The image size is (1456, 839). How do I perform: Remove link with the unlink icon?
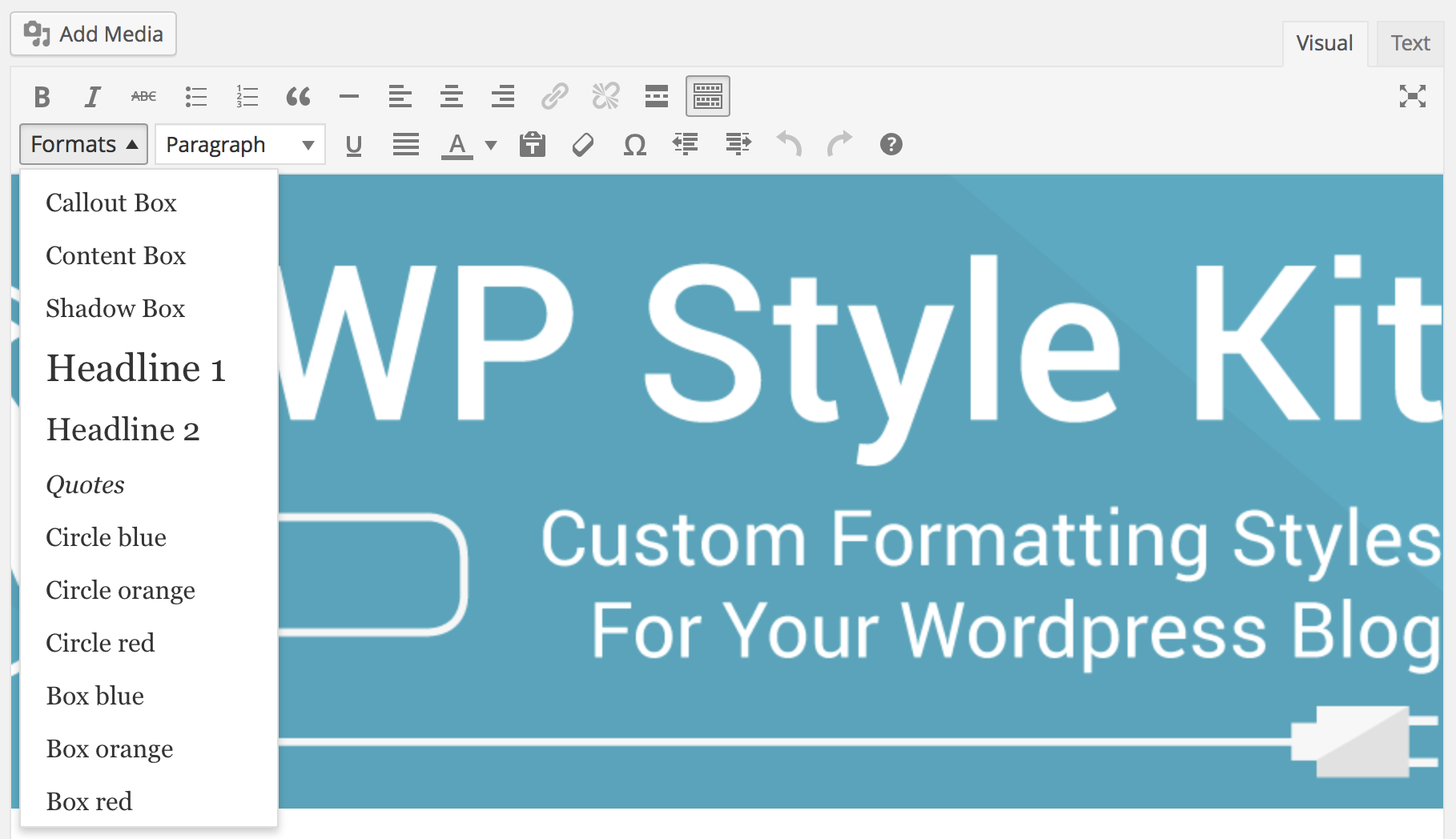(605, 97)
